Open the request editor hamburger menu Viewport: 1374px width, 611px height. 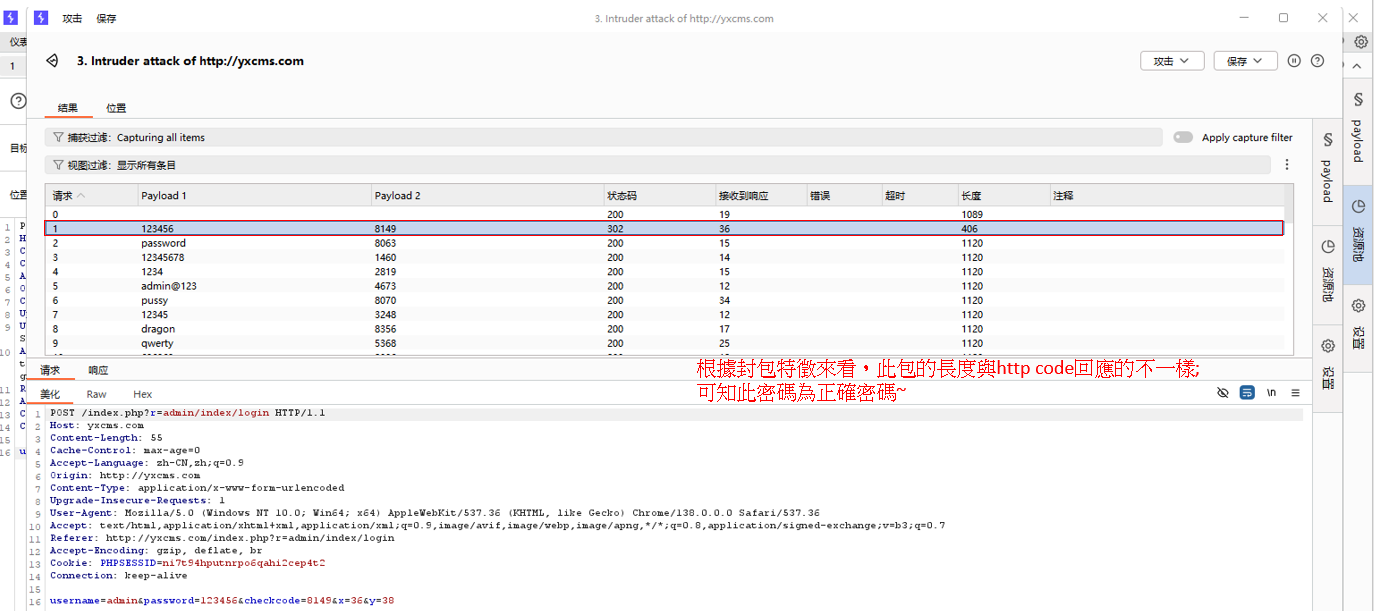pos(1295,393)
